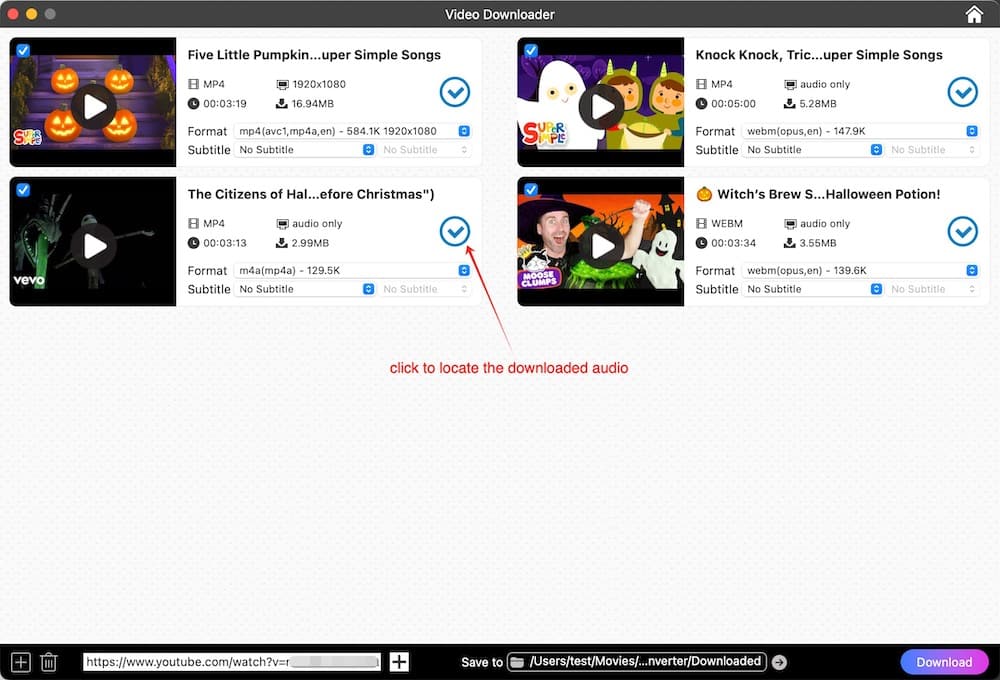The image size is (1000, 680).
Task: Click the arrow icon next to save path
Action: tap(779, 662)
